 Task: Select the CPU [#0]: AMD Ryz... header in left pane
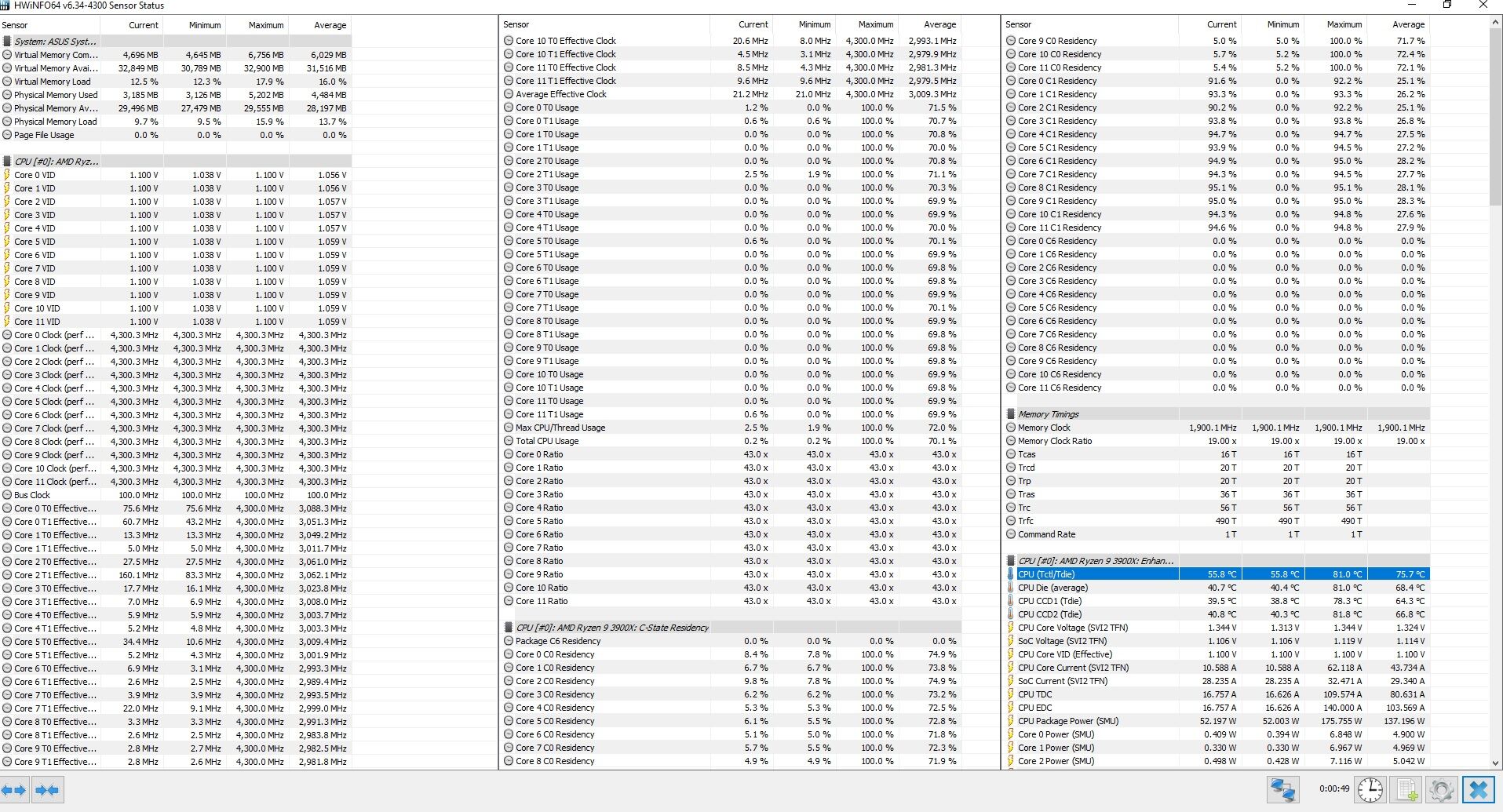tap(176, 162)
